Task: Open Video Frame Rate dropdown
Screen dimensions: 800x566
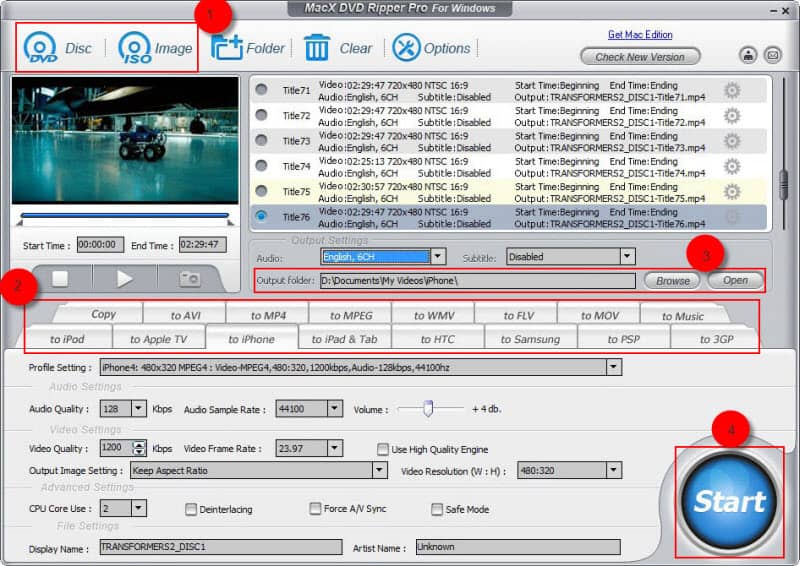Action: pyautogui.click(x=335, y=448)
